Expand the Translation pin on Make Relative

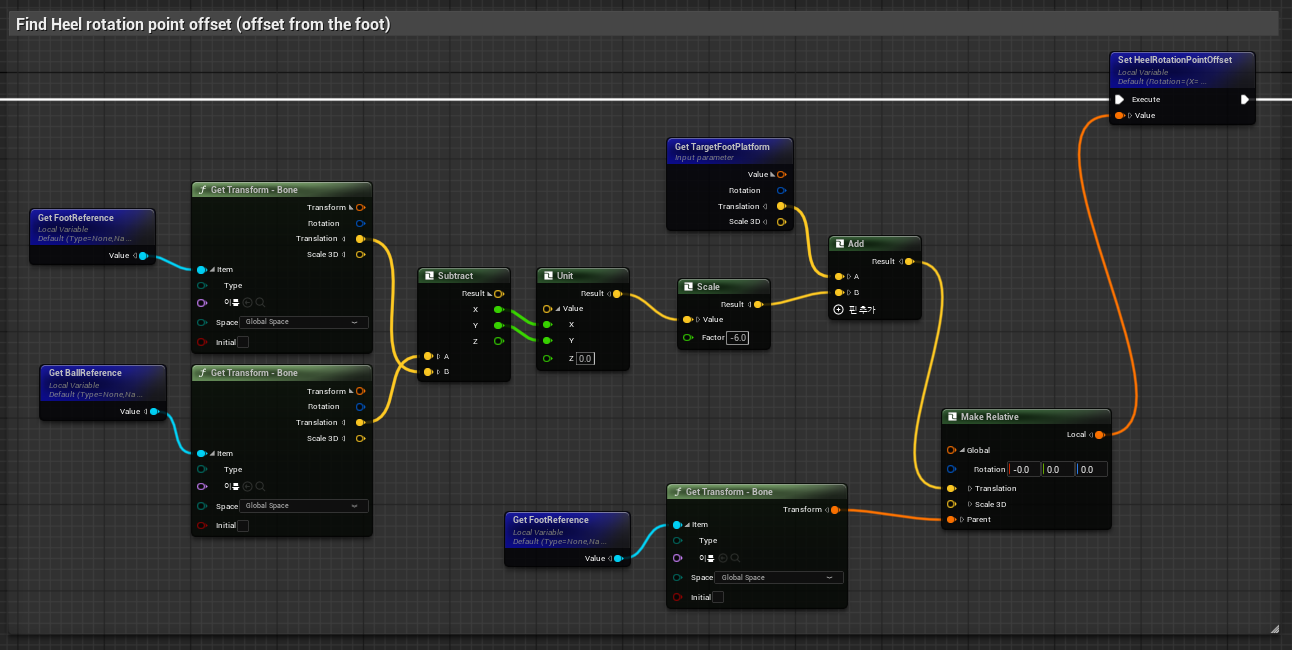coord(970,488)
